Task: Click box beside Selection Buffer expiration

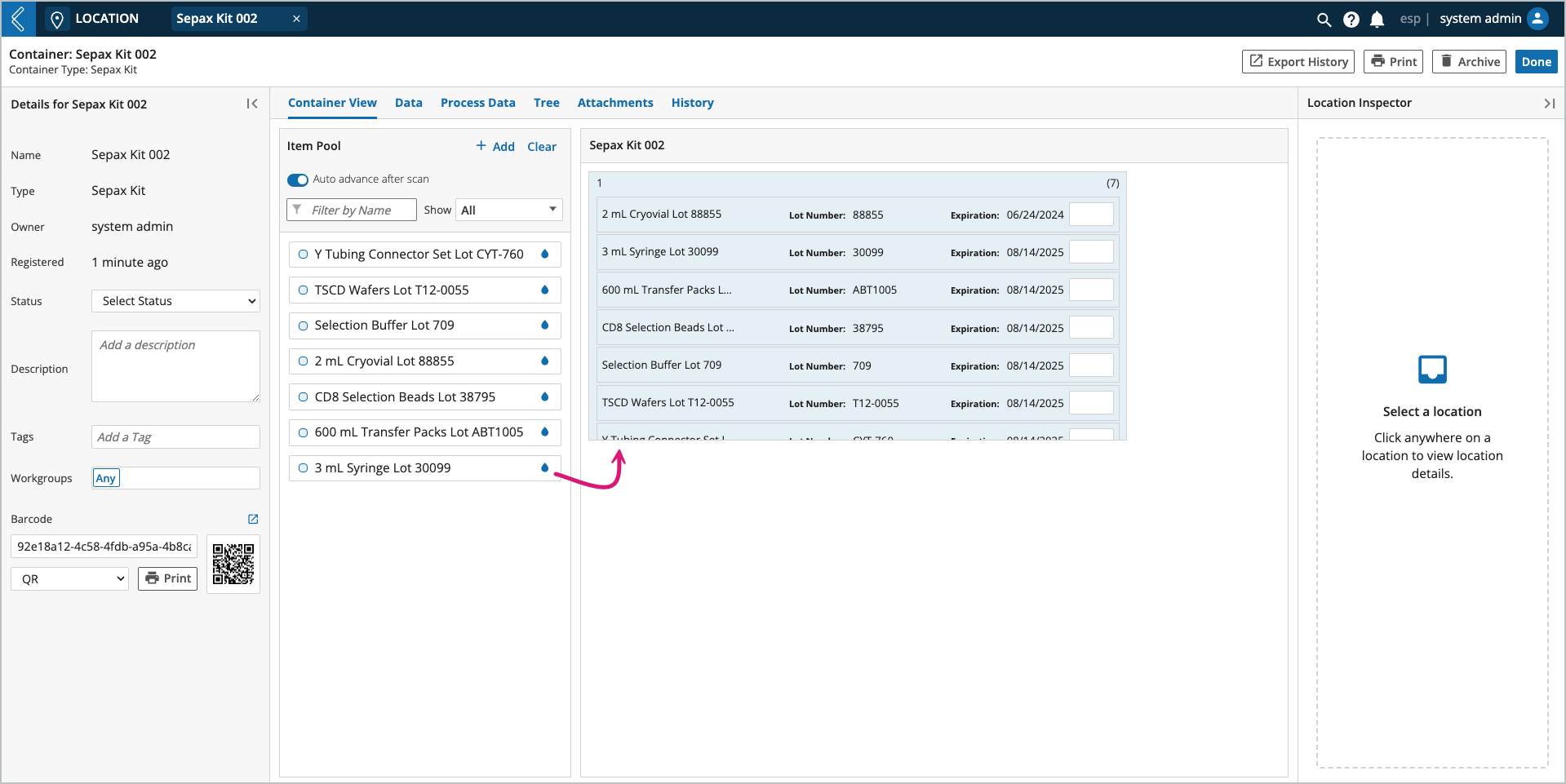Action: 1091,365
